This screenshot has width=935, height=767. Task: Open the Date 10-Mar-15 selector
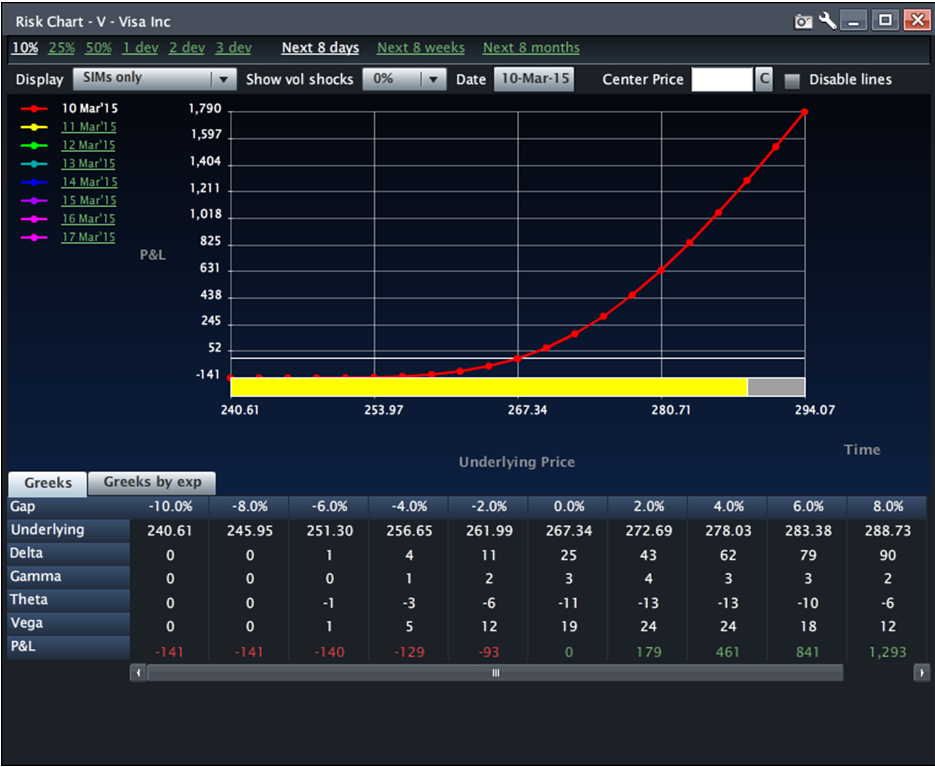[x=534, y=79]
